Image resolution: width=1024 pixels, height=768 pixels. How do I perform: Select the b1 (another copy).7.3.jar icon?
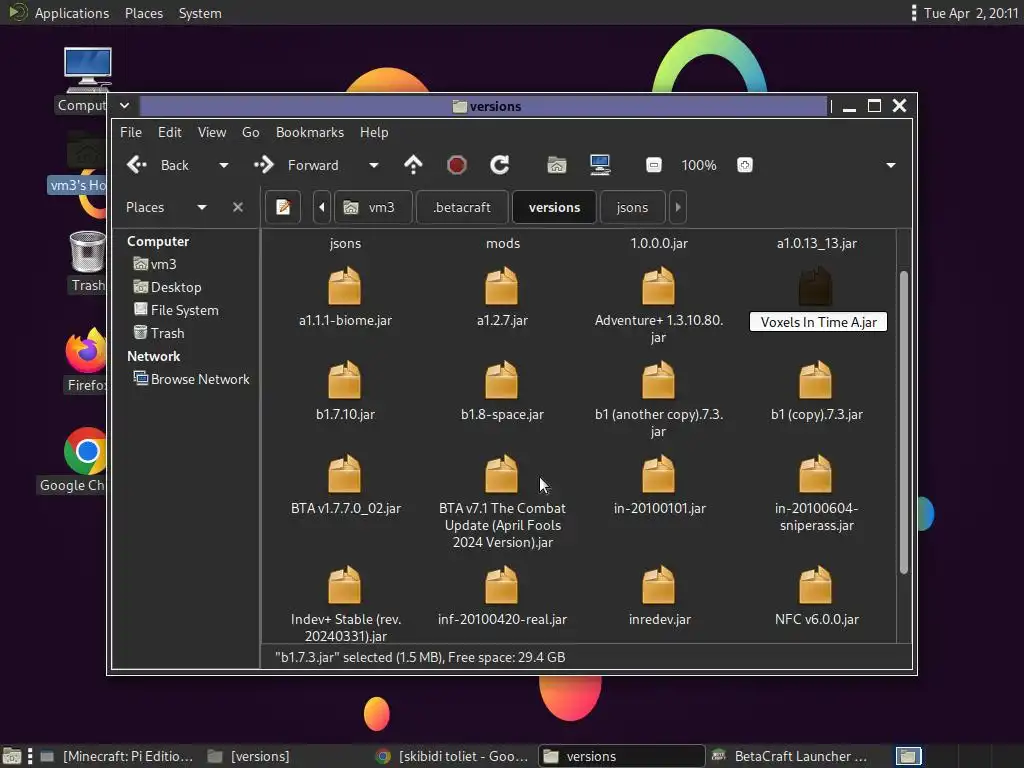click(x=658, y=380)
